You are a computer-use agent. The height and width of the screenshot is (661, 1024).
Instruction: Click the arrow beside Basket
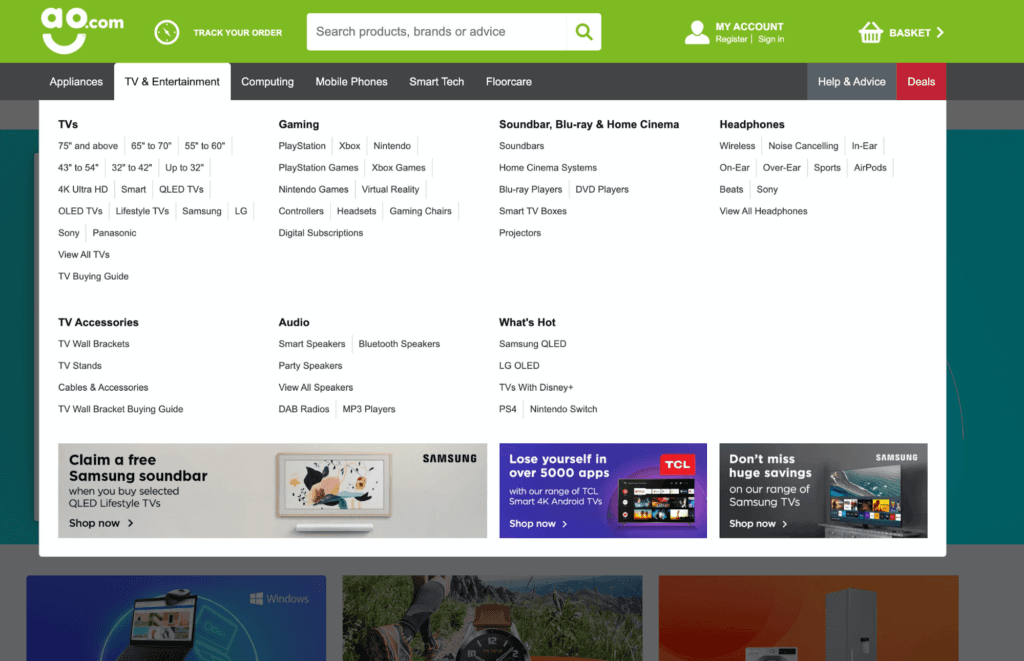[x=940, y=32]
